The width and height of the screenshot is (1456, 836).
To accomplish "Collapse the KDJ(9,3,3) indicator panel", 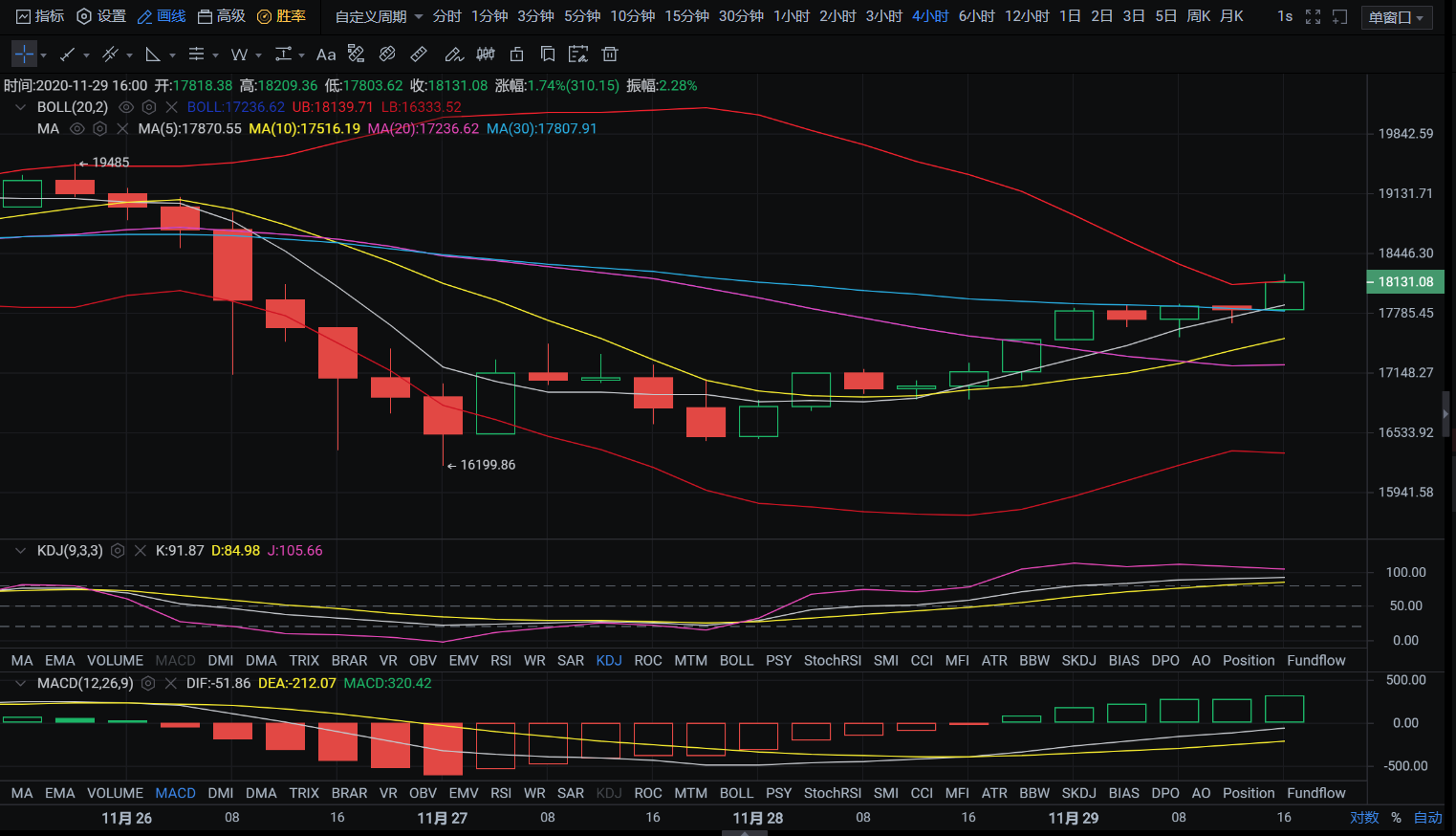I will [20, 550].
